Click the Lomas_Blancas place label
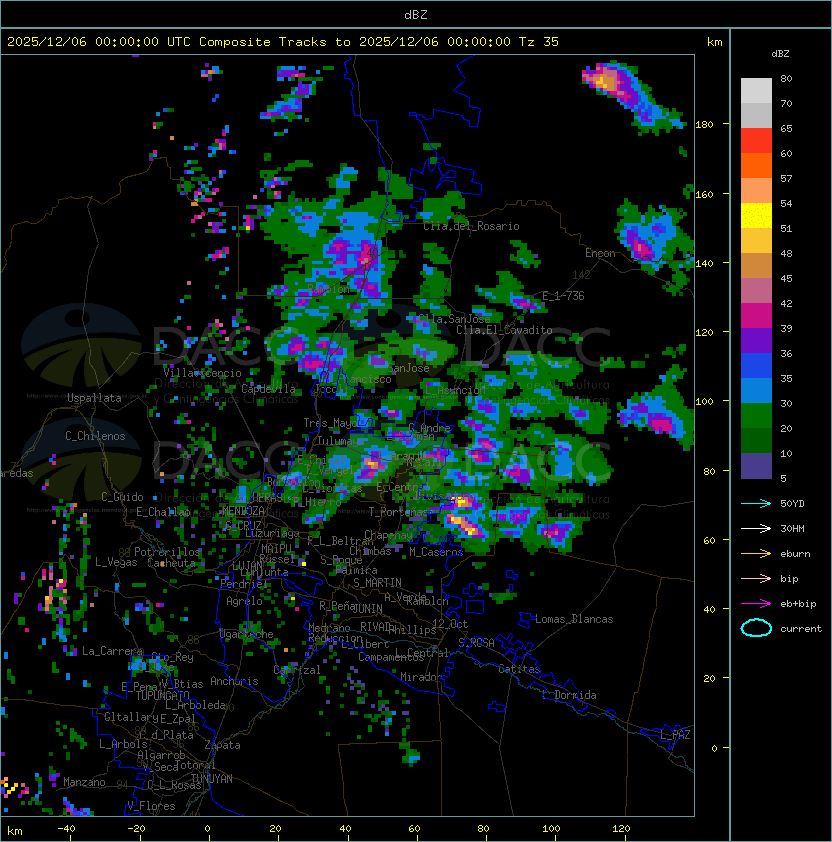The width and height of the screenshot is (832, 842). [x=574, y=619]
